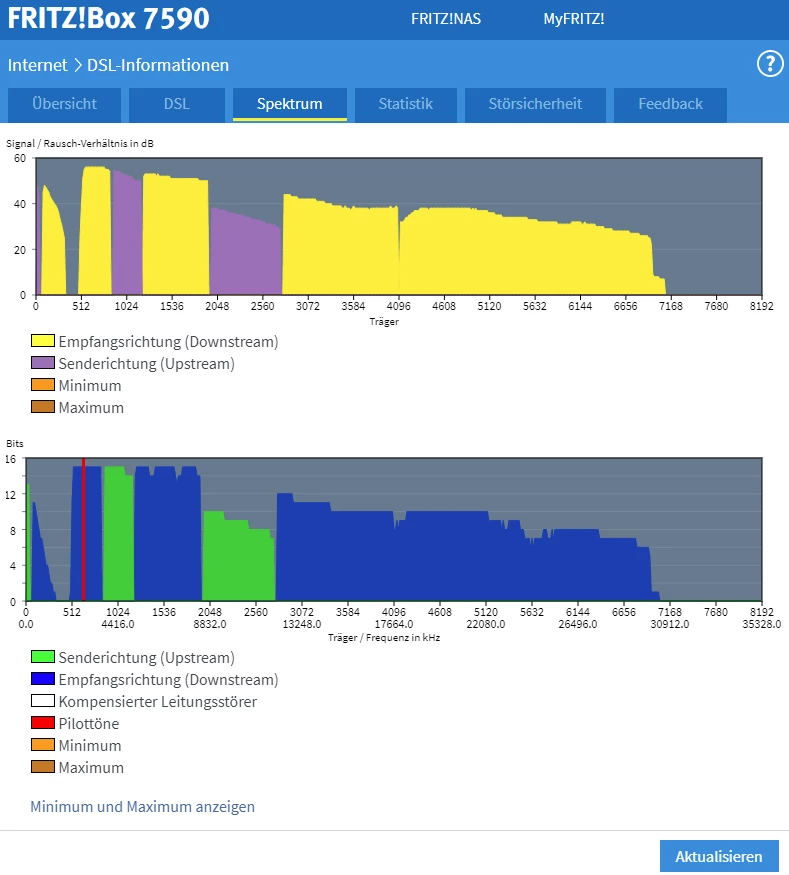Image resolution: width=789 pixels, height=875 pixels.
Task: Open FRITZ!NAS in the header
Action: click(x=446, y=19)
